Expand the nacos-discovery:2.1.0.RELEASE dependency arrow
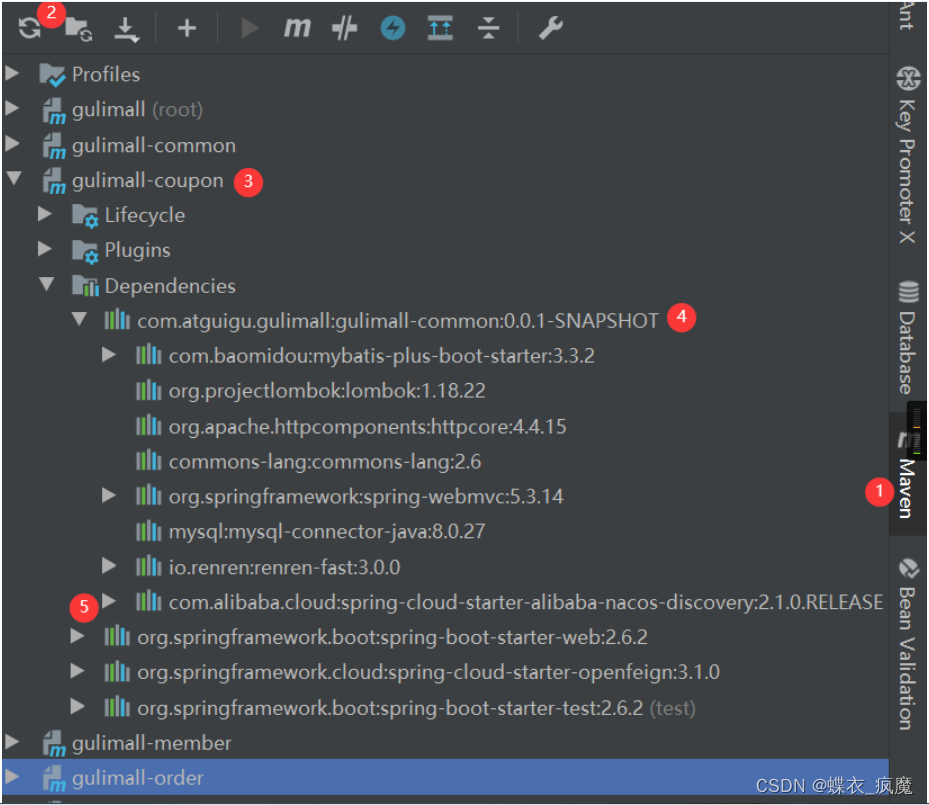This screenshot has width=929, height=805. pyautogui.click(x=108, y=601)
